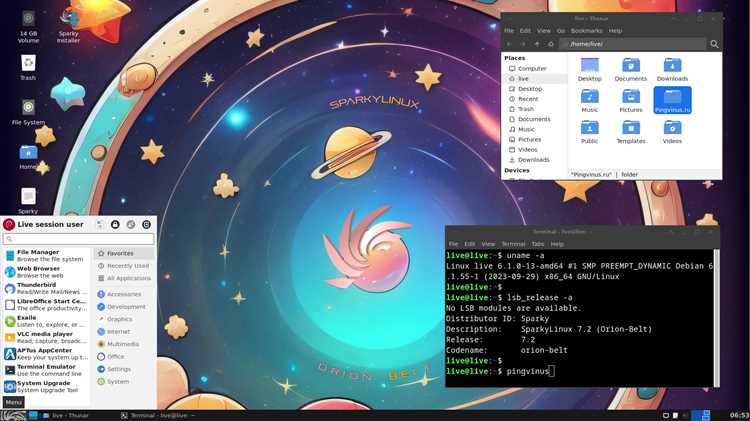Launch Exaile music player entry
This screenshot has width=750, height=421.
click(x=46, y=321)
